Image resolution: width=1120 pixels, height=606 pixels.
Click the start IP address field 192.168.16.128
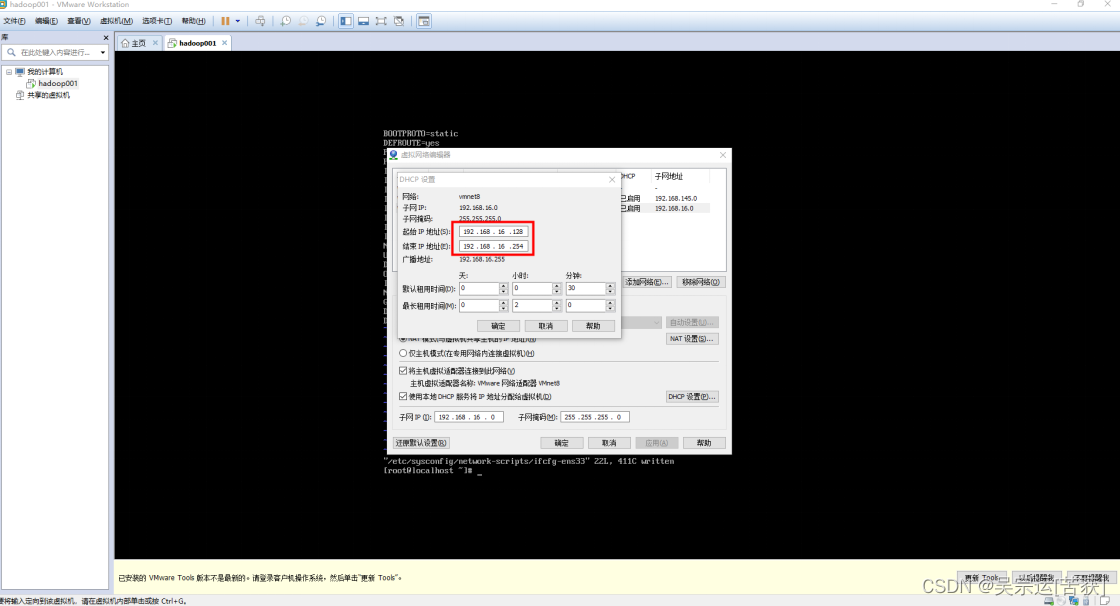493,232
